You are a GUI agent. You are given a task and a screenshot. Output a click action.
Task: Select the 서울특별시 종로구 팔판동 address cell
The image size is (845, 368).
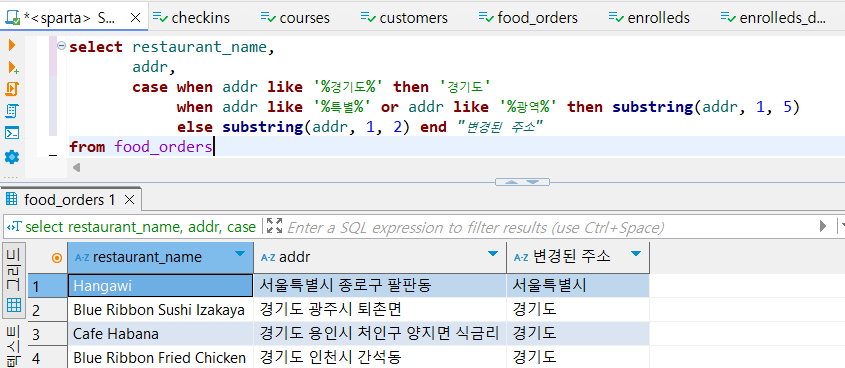coord(380,286)
